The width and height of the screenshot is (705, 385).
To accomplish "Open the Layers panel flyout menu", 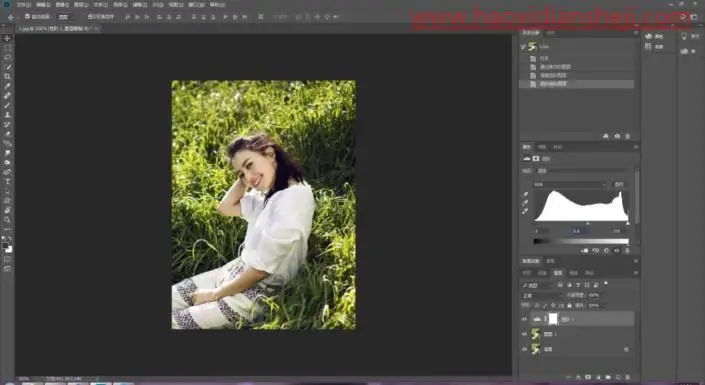I will 636,273.
